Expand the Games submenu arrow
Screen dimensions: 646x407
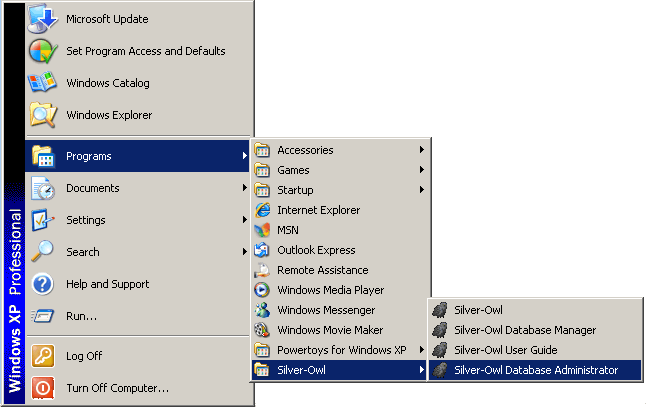point(422,170)
